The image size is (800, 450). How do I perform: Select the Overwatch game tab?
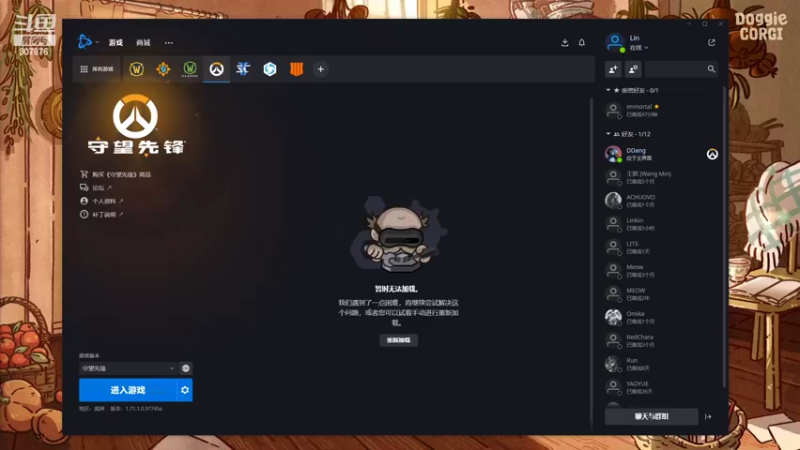[x=216, y=69]
